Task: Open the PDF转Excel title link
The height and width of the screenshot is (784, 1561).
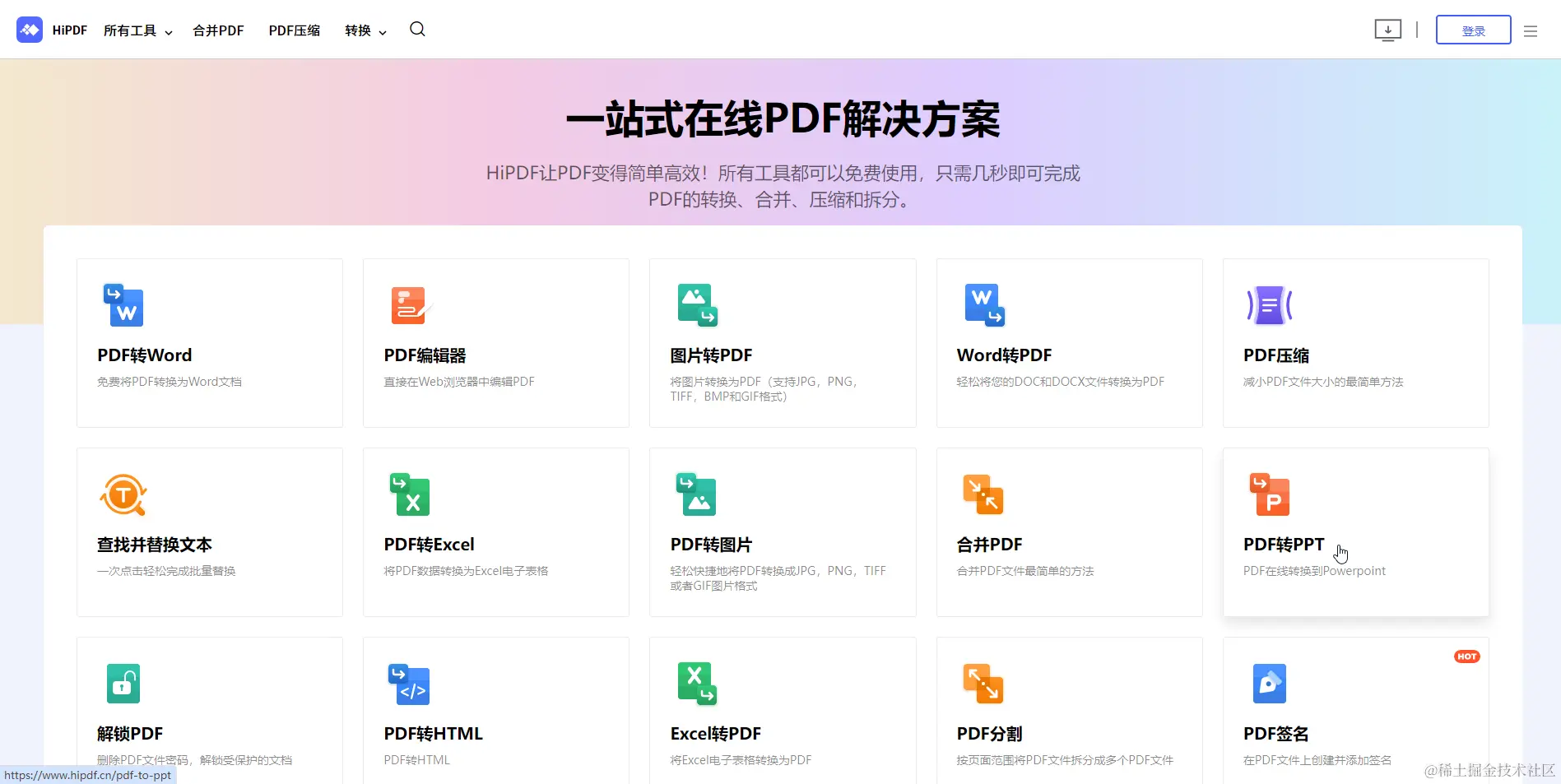Action: pos(429,545)
